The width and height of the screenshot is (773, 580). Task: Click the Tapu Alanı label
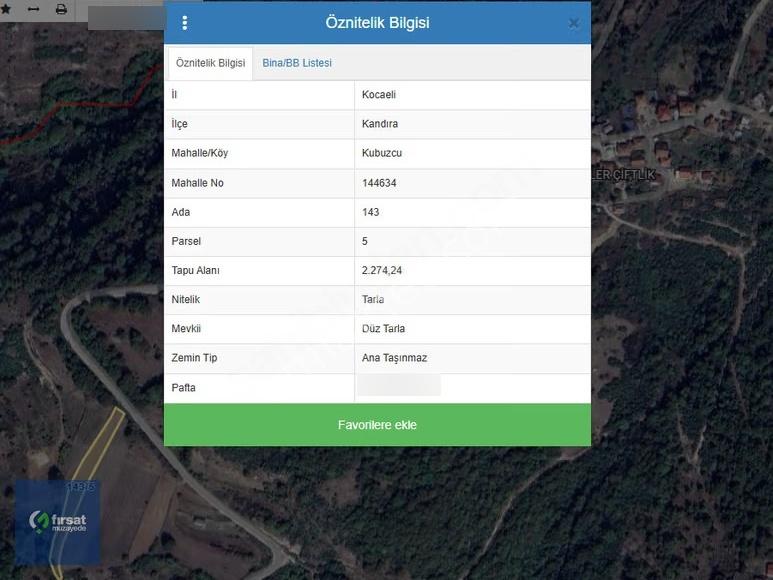tap(195, 270)
